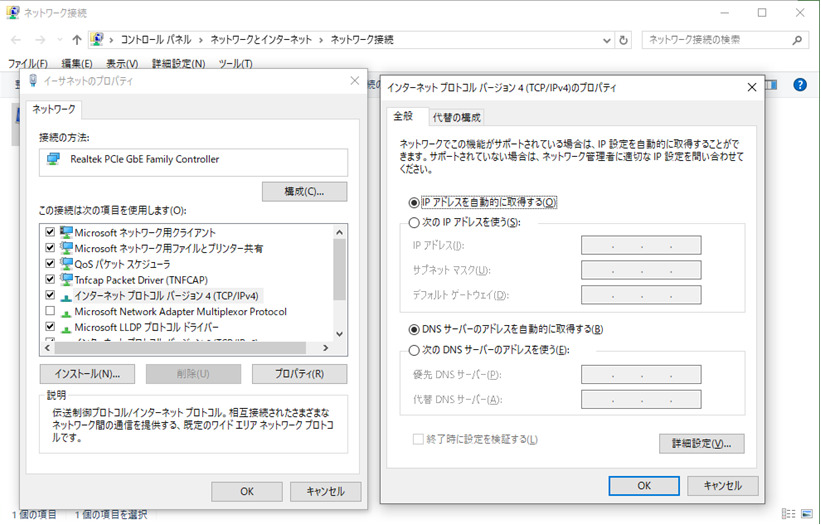Click キャンセル in イーサネットのプロパティ dialog

(325, 492)
